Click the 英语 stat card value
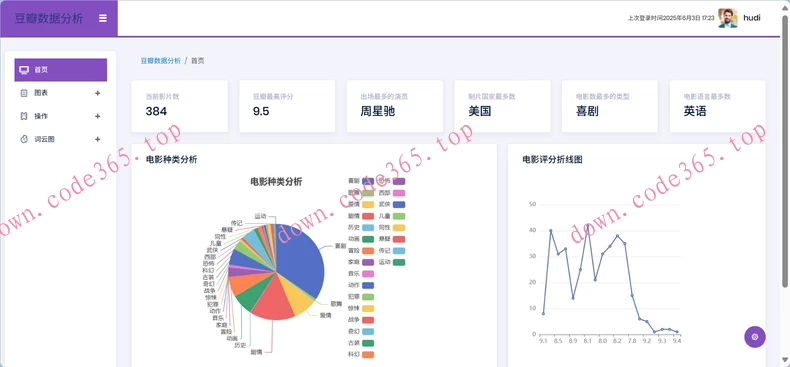 (x=695, y=111)
